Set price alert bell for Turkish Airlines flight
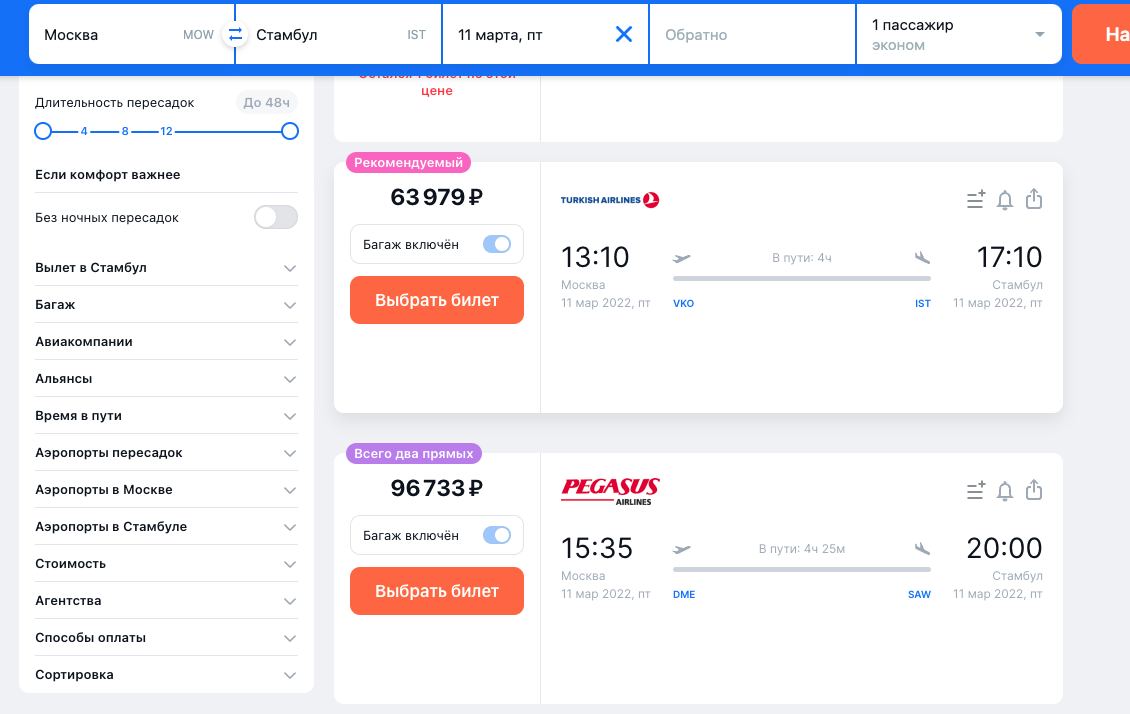 point(1005,200)
